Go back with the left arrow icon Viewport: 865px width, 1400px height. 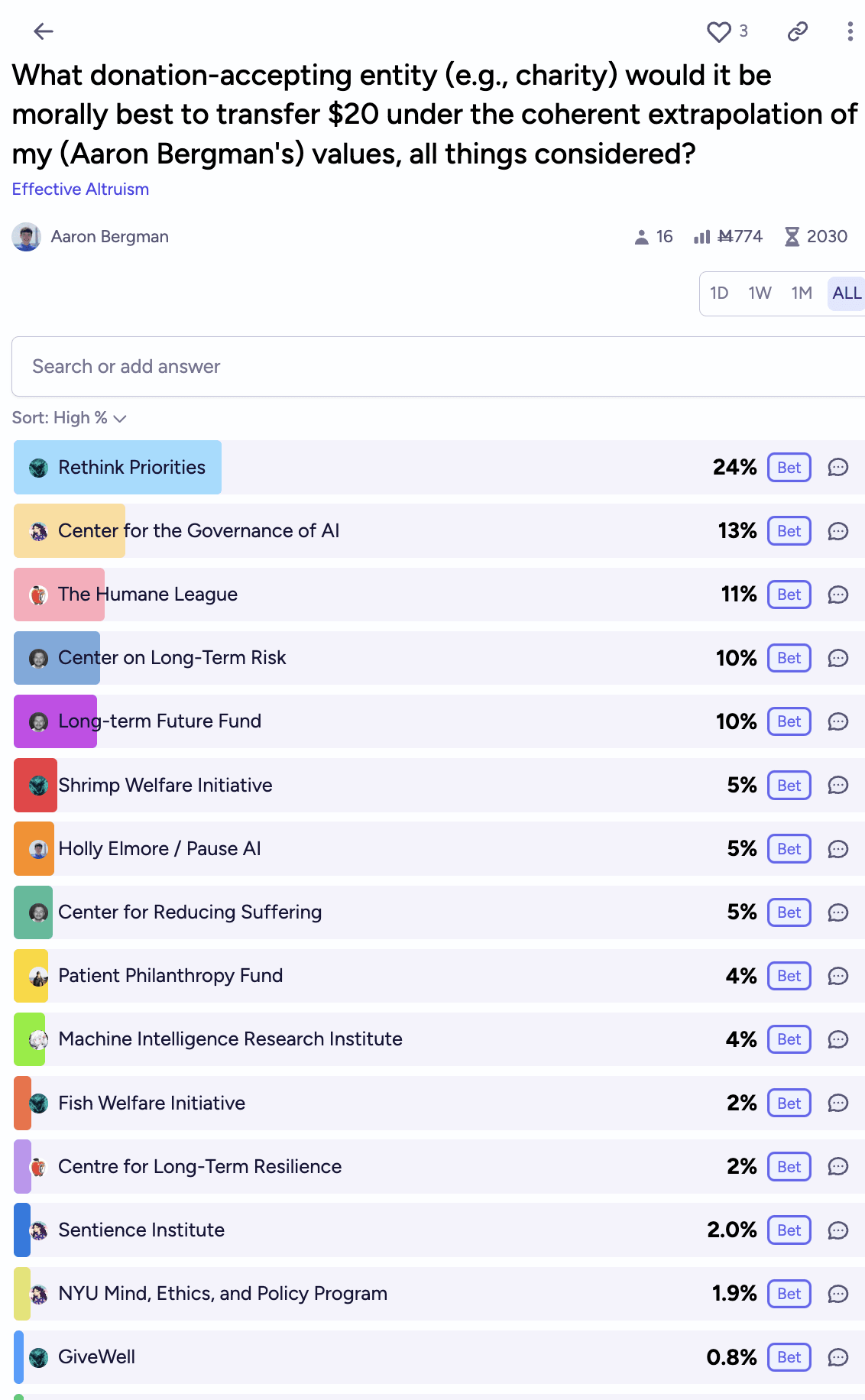[x=44, y=31]
